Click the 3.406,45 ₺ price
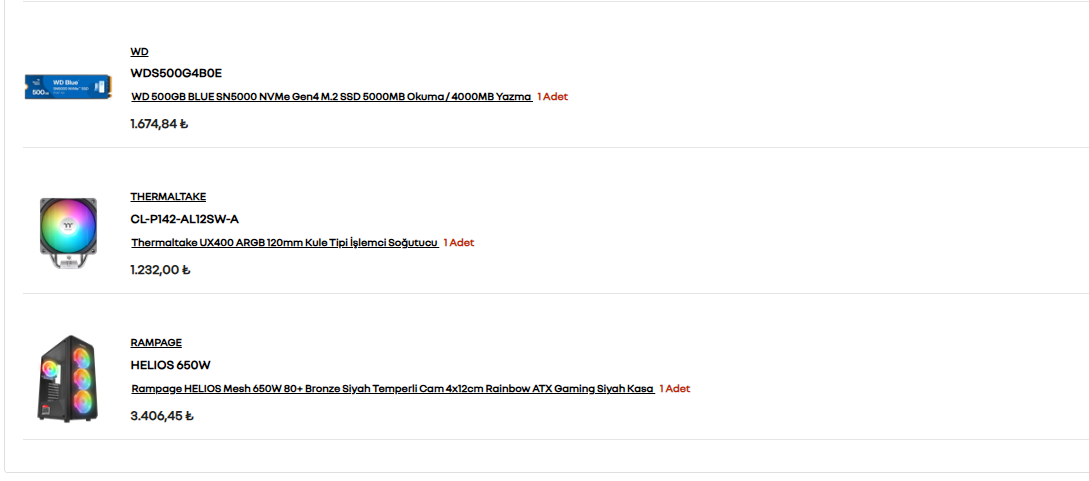Image resolution: width=1089 pixels, height=481 pixels. (x=162, y=416)
